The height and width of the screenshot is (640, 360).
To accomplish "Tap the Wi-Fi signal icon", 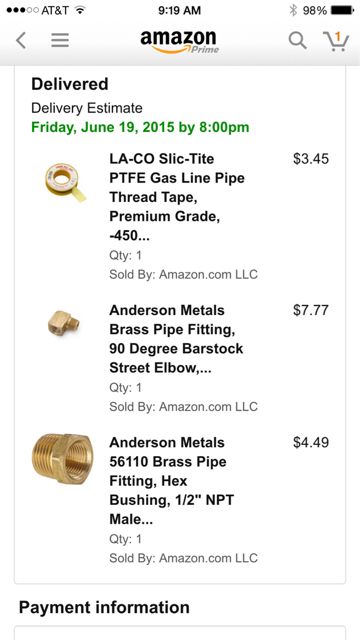I will click(x=80, y=10).
